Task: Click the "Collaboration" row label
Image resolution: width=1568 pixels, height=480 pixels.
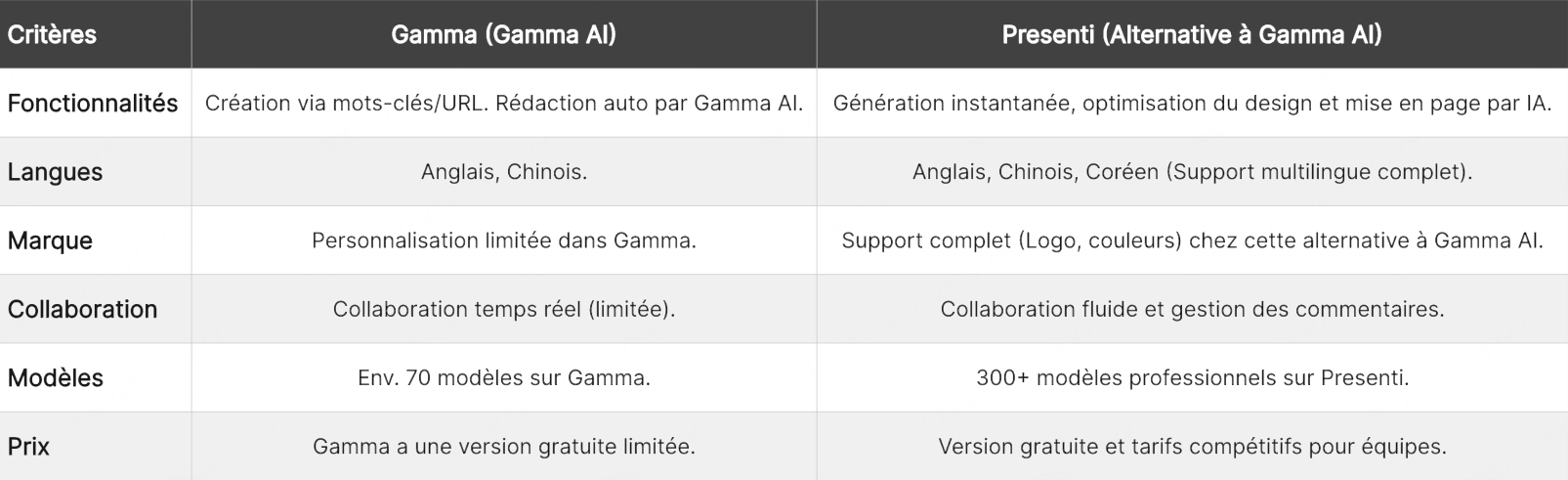Action: coord(82,309)
